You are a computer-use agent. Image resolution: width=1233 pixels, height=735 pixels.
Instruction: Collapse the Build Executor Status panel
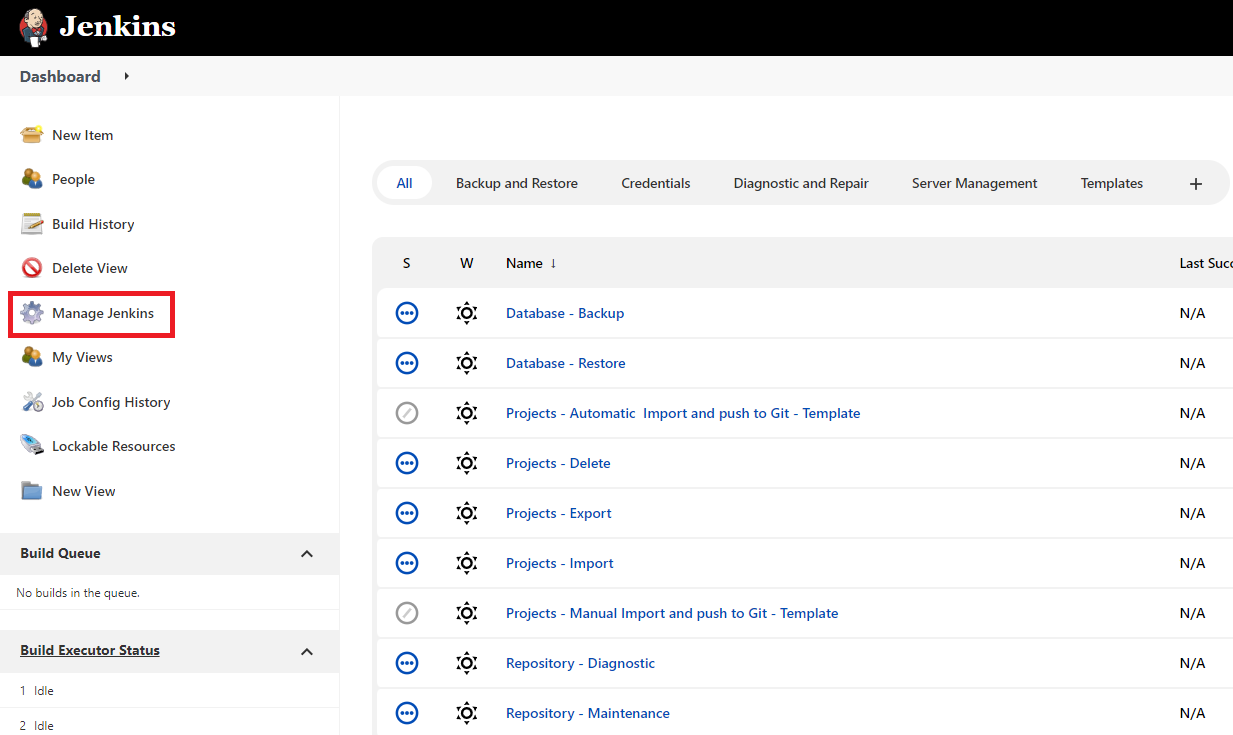click(307, 651)
